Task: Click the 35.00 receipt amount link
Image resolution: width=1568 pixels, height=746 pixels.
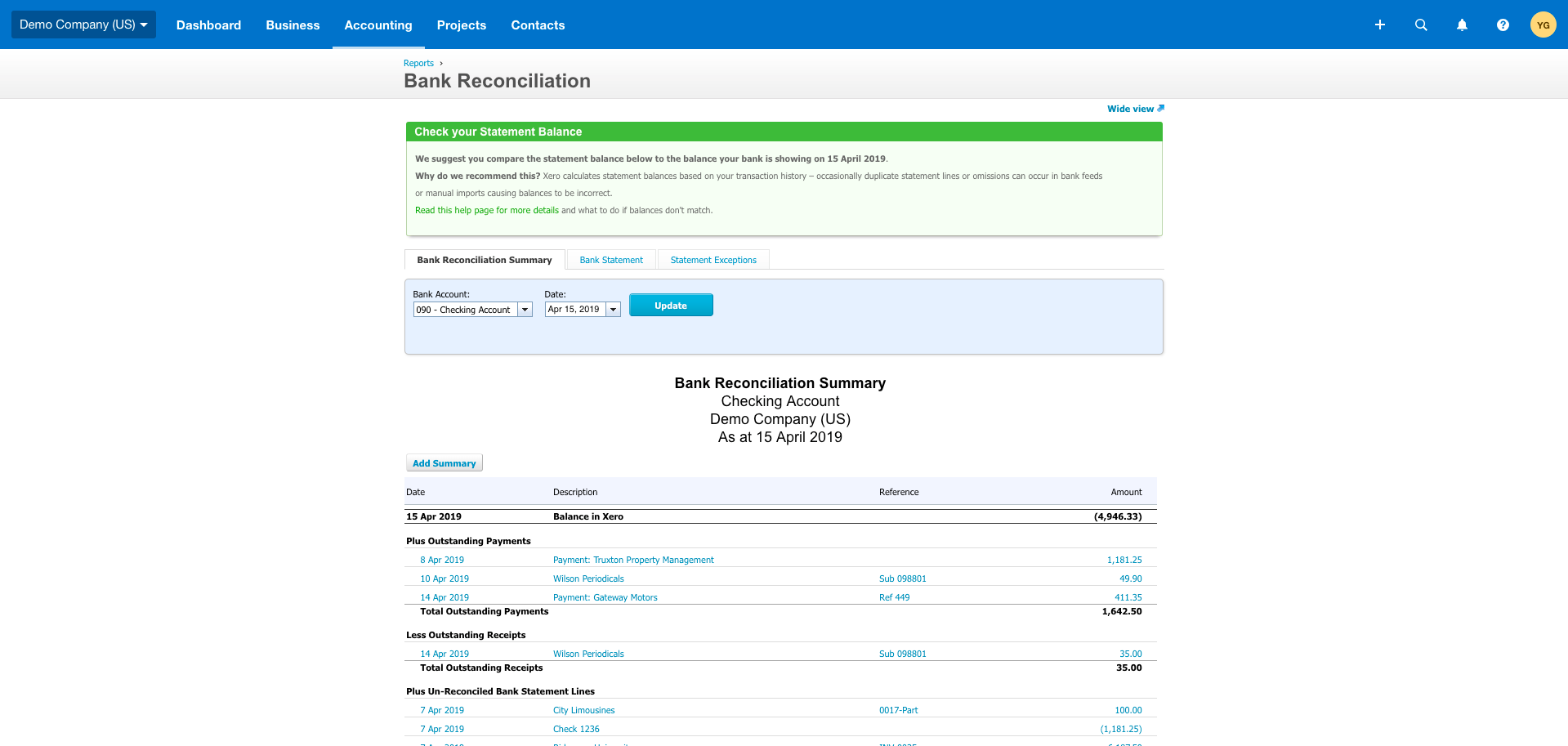Action: (x=1131, y=654)
